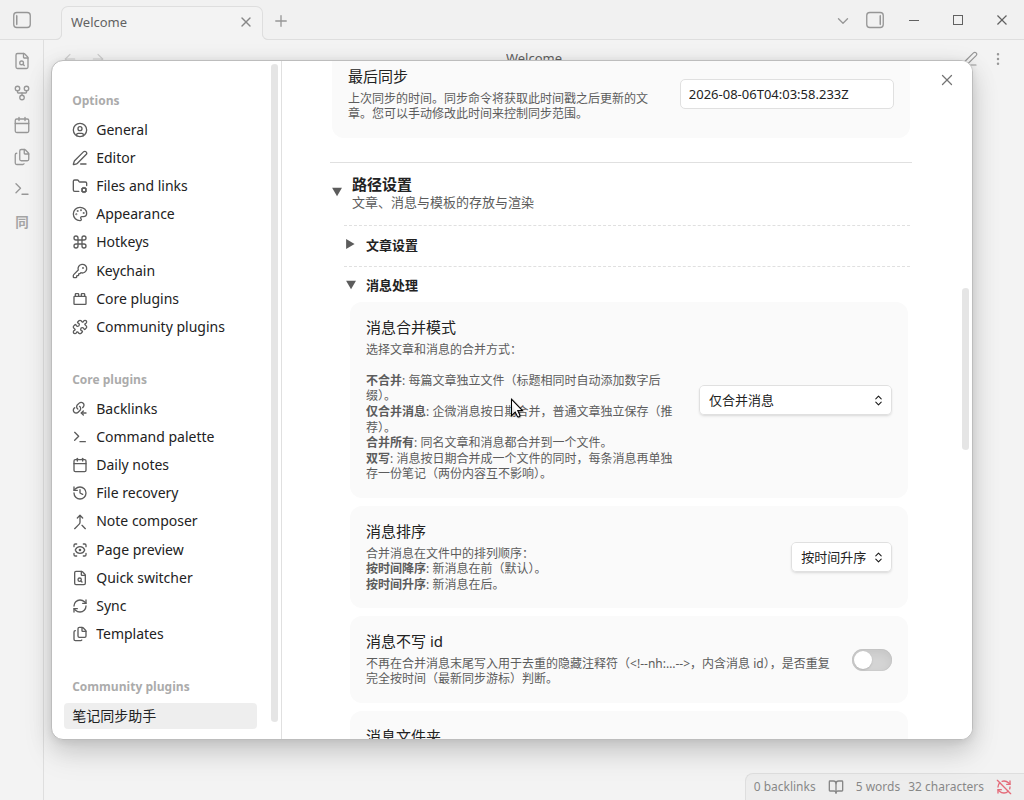Viewport: 1024px width, 800px height.
Task: Open Page preview plugin settings
Action: click(161, 550)
